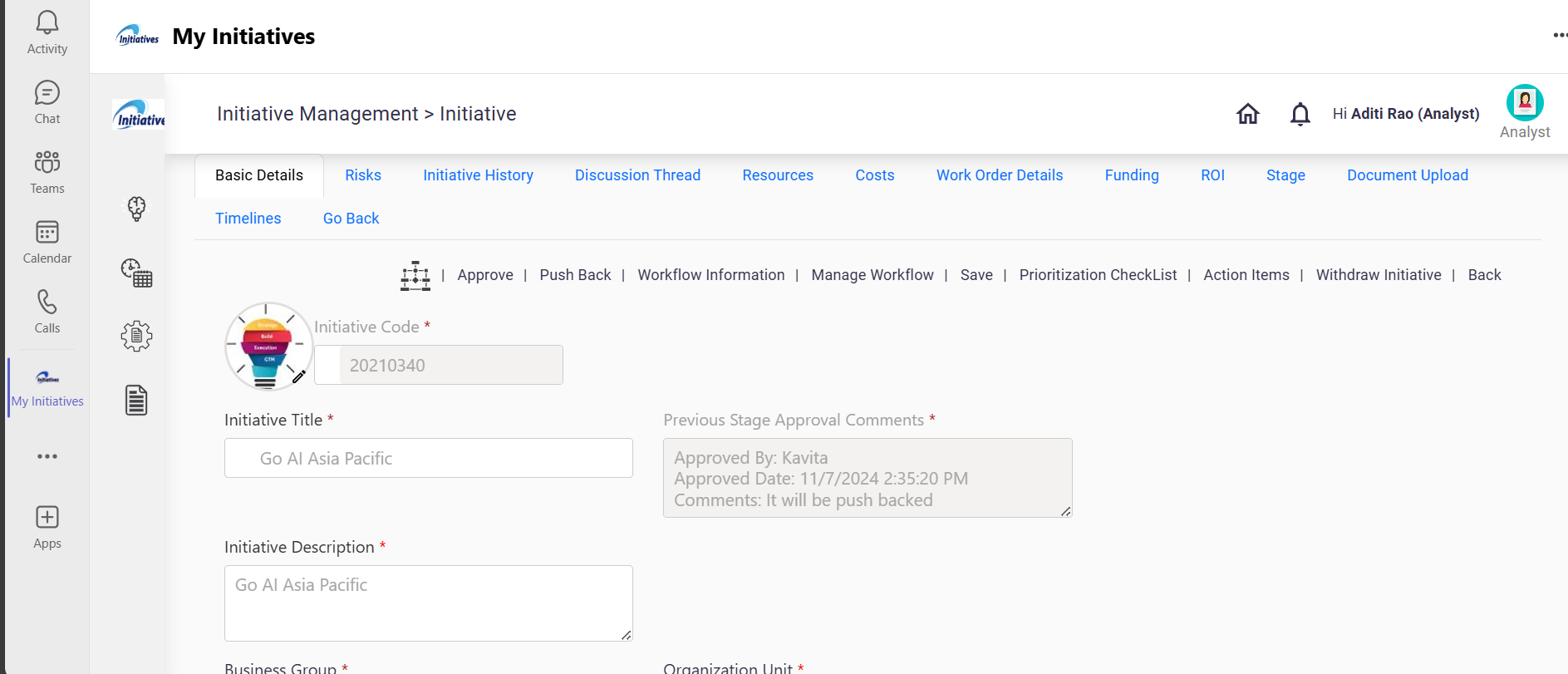This screenshot has width=1568, height=674.
Task: Click the home icon in header
Action: (x=1247, y=114)
